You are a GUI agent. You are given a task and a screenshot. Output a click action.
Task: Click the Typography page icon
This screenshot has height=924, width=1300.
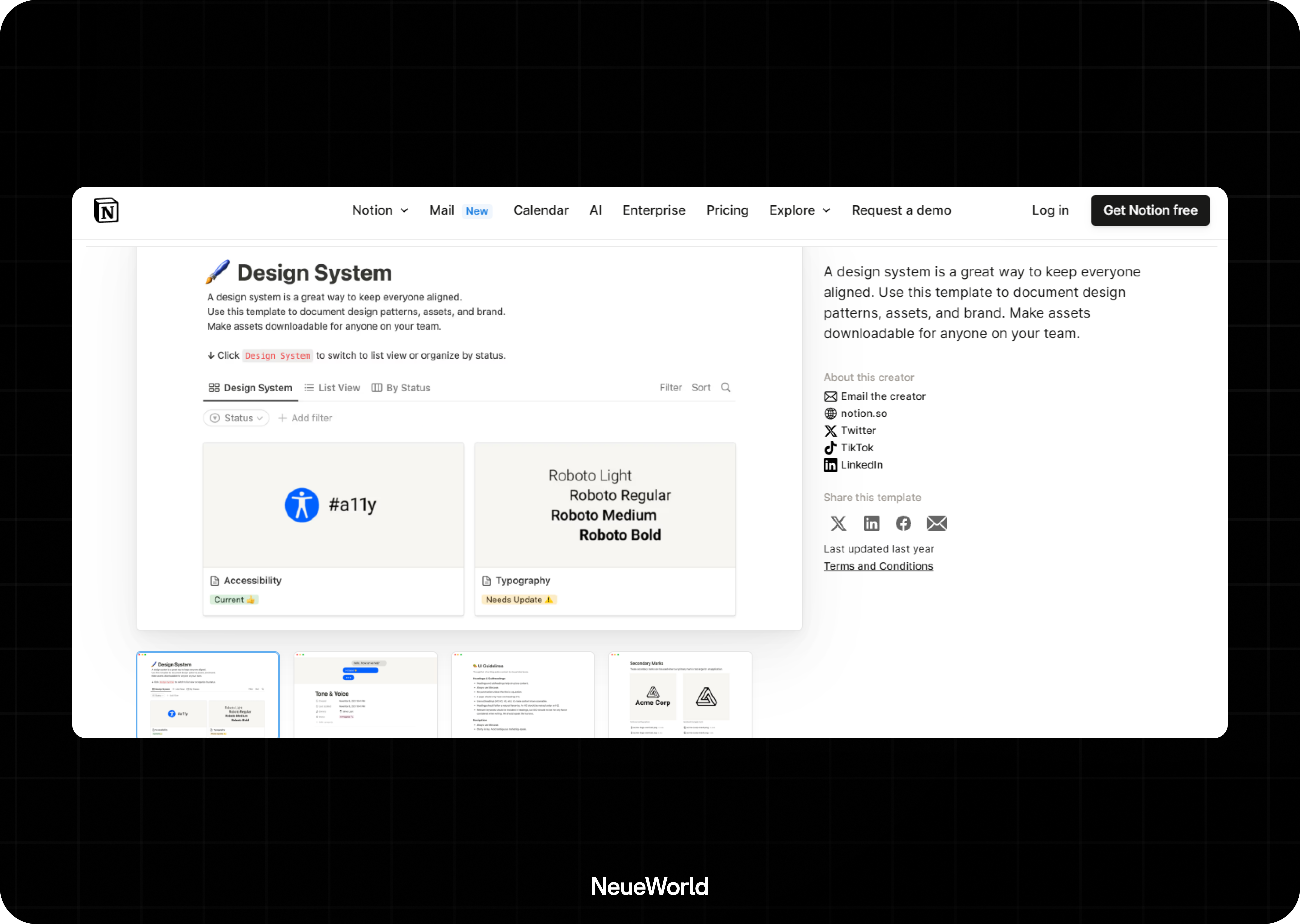click(x=487, y=581)
